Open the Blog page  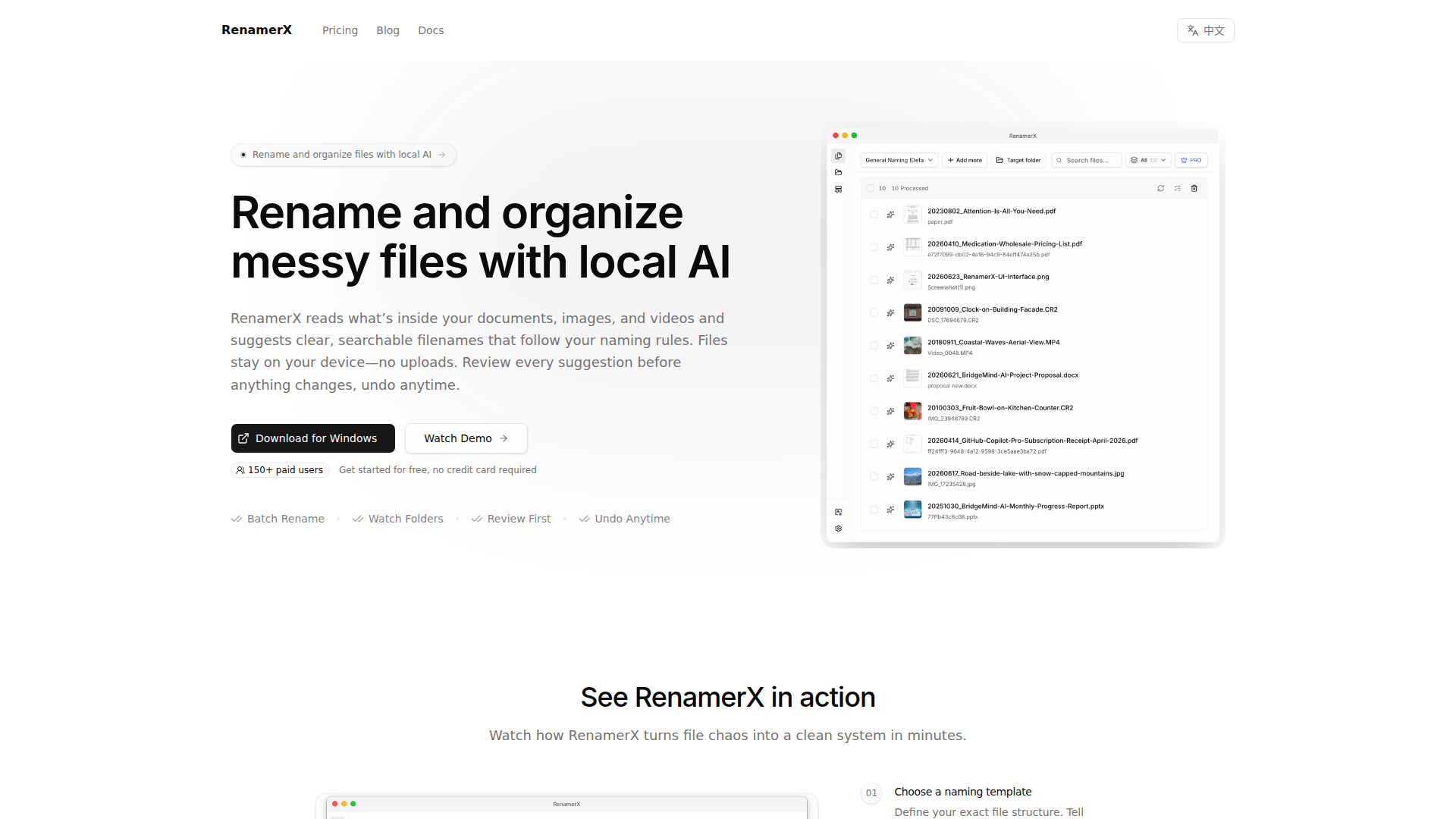(x=388, y=30)
